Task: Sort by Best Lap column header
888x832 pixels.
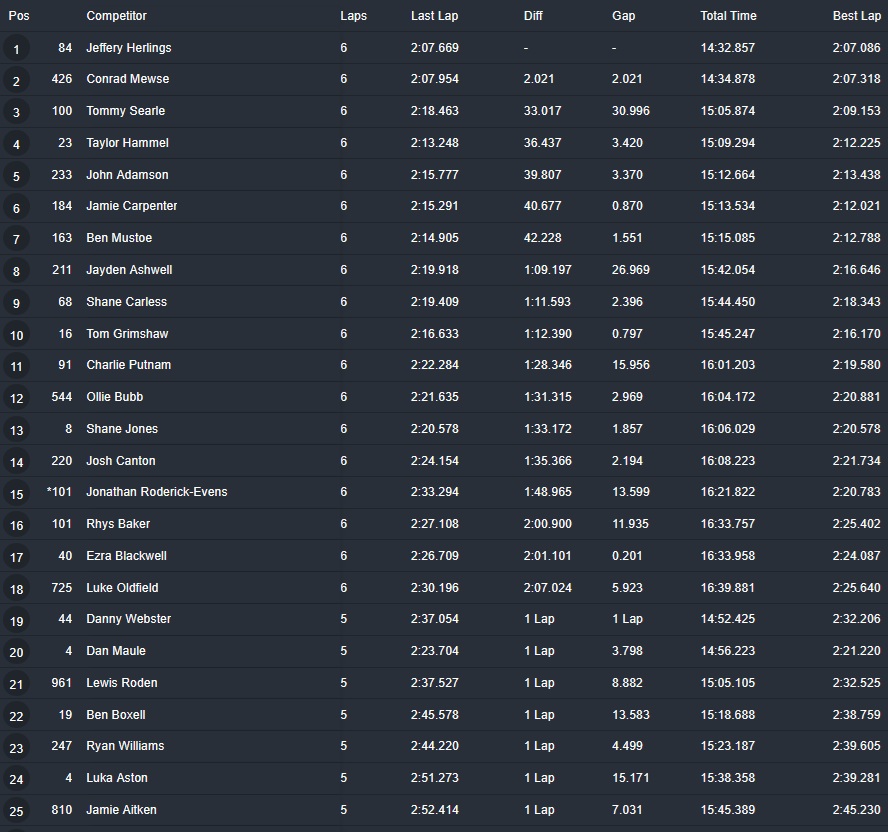Action: pos(856,16)
